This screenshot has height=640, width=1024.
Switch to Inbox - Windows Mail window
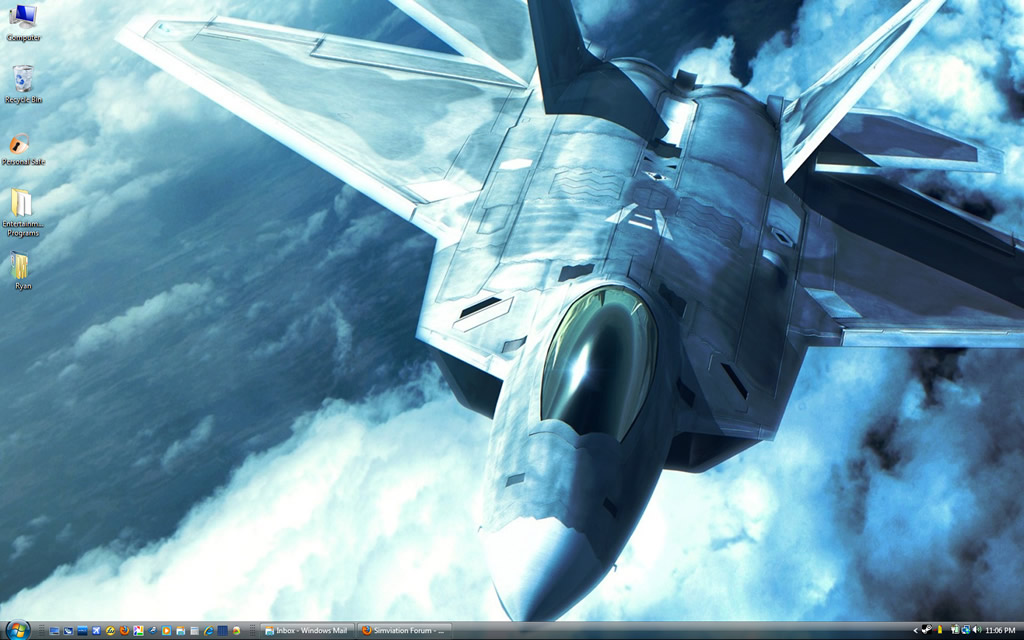point(307,630)
